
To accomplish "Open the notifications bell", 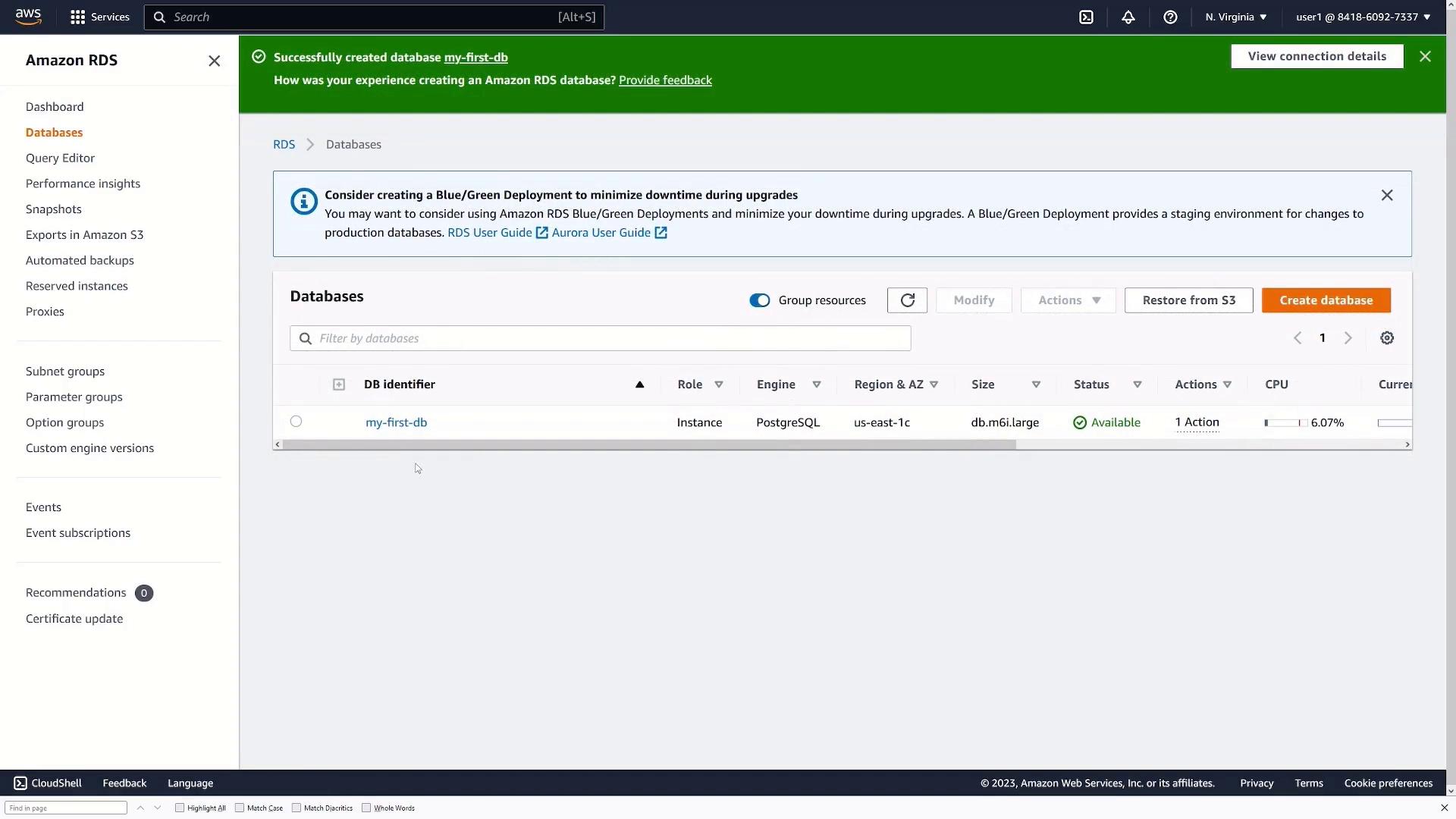I will [1128, 17].
